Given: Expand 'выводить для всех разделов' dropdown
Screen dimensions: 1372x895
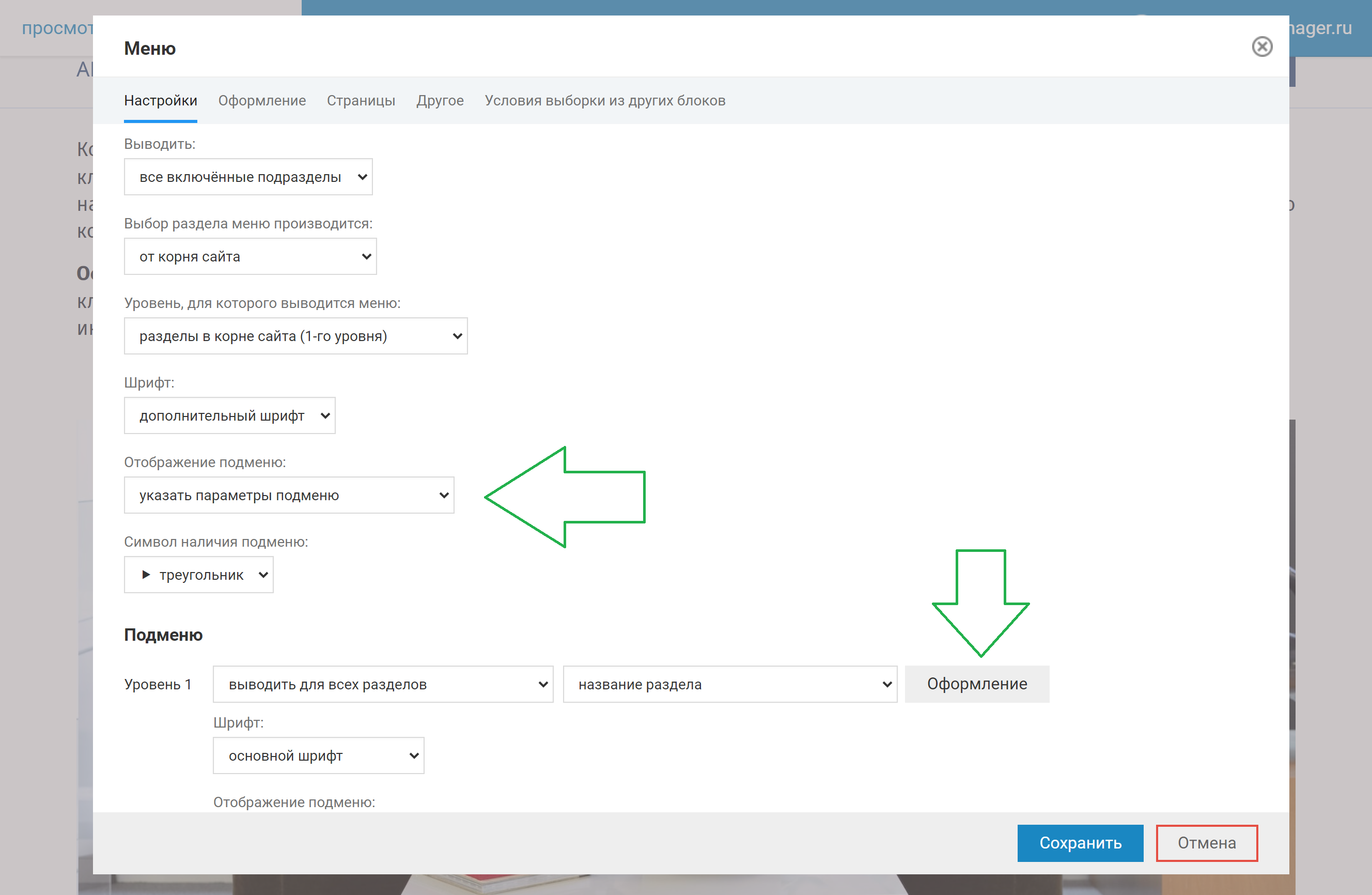Looking at the screenshot, I should point(383,685).
